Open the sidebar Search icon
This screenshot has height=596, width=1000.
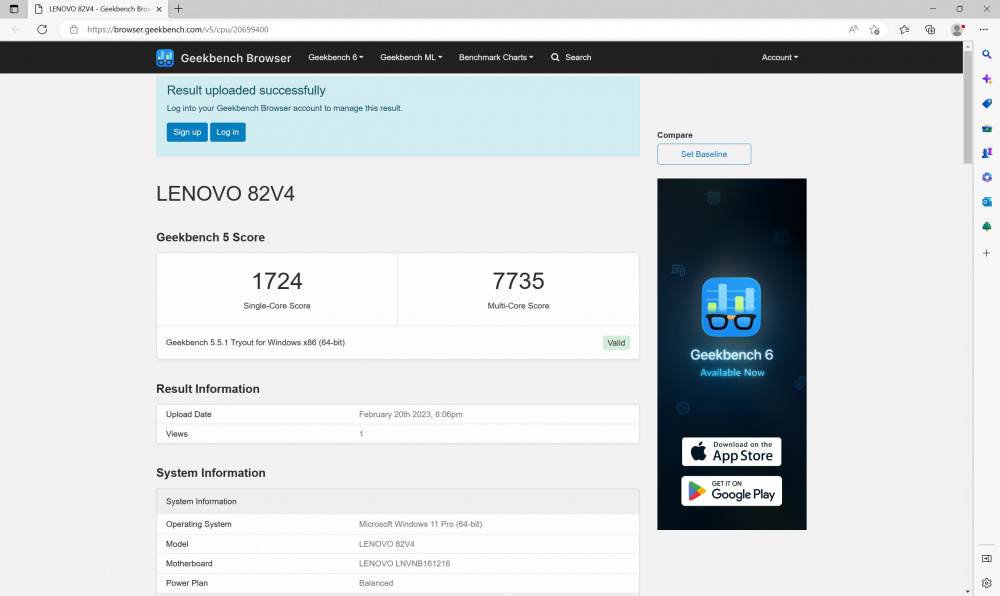[x=987, y=55]
